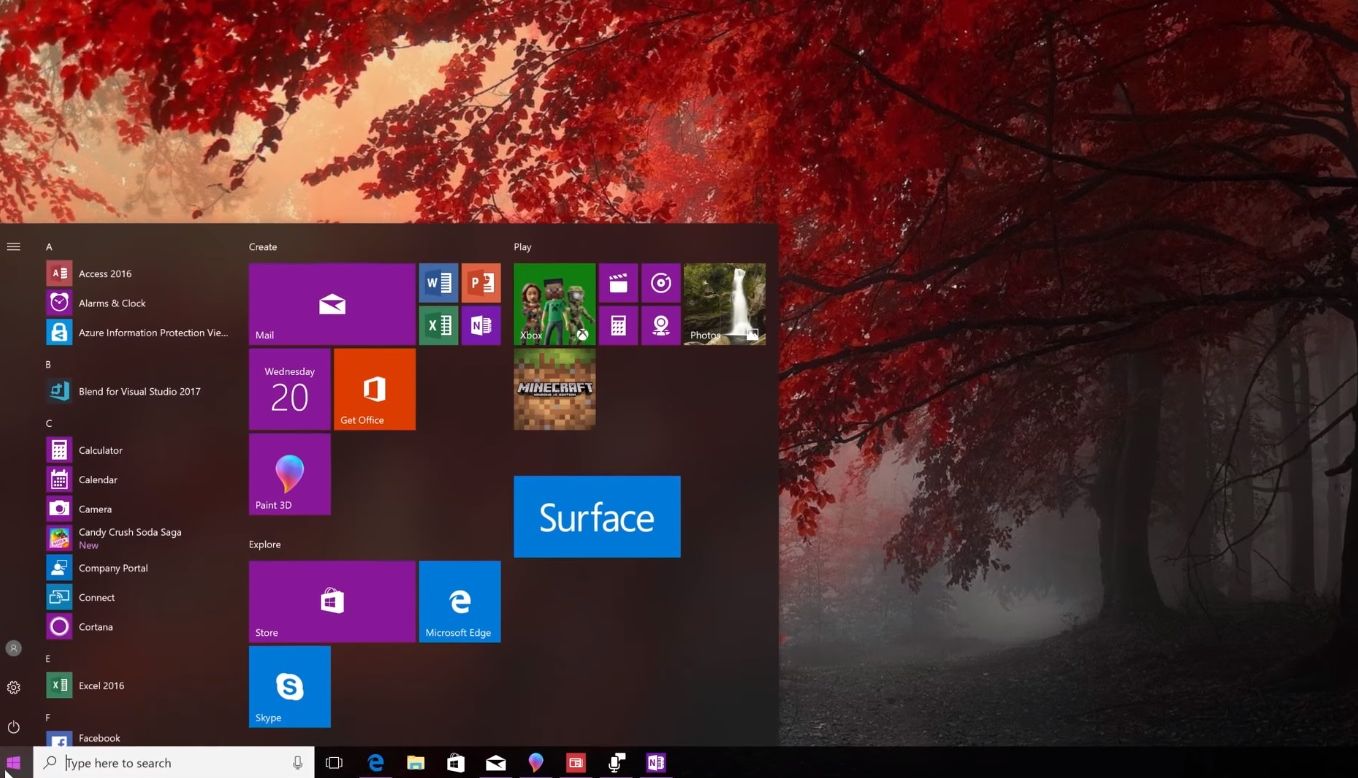Launch the Calculator tile in the Play group

point(618,325)
